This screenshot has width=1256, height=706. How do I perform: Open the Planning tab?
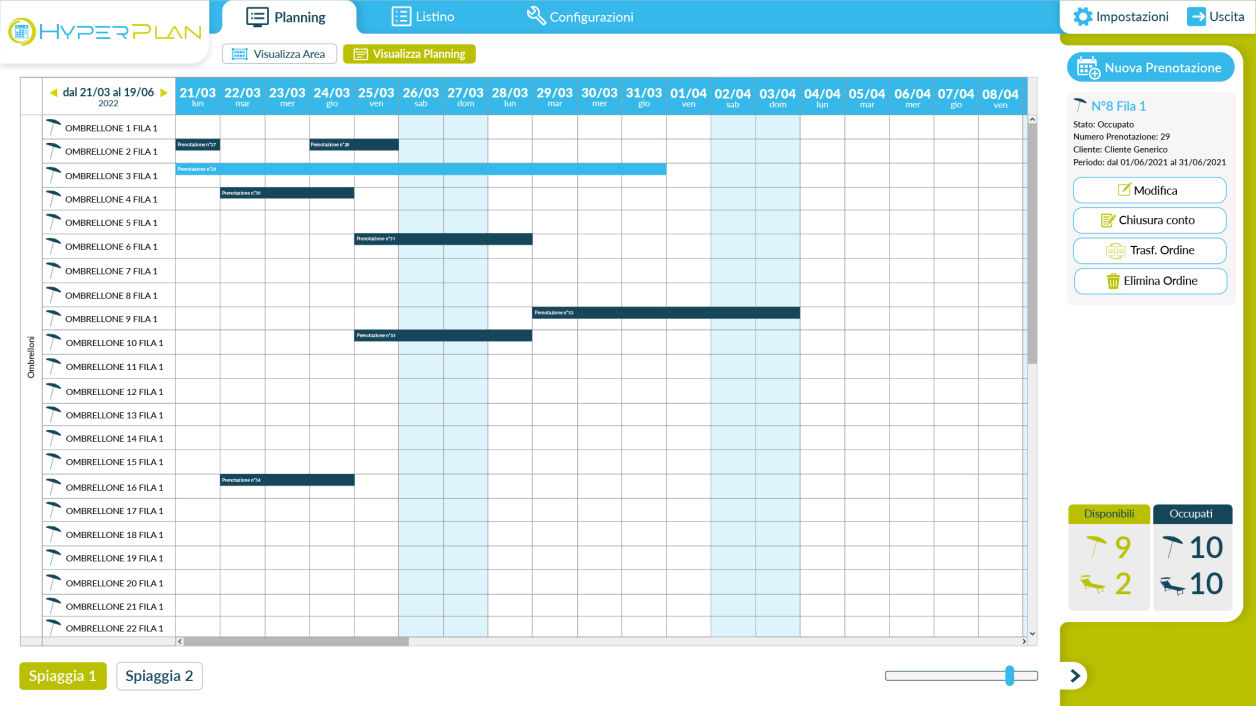tap(287, 17)
